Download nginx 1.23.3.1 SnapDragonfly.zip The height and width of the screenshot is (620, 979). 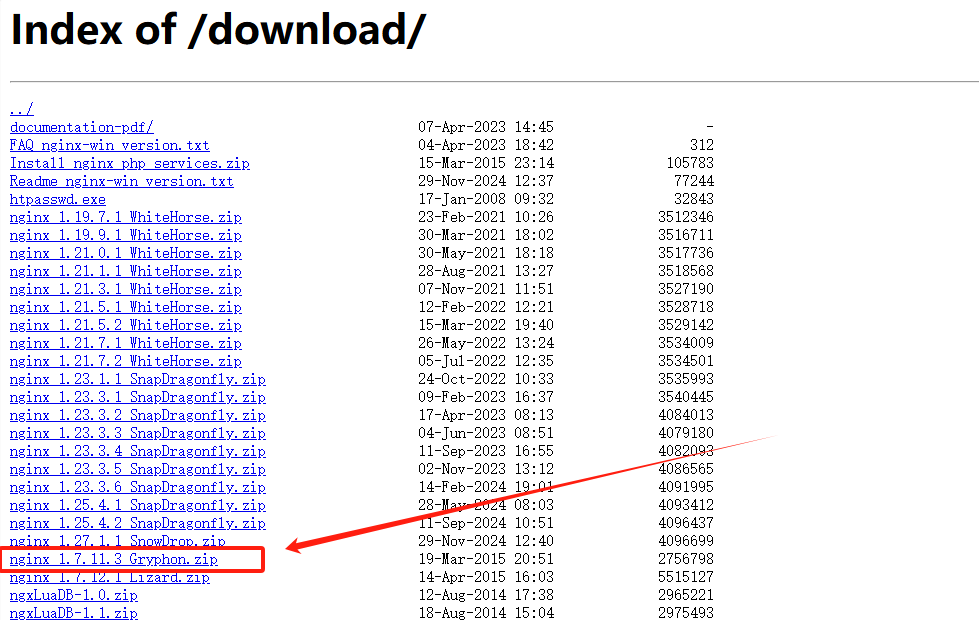138,398
